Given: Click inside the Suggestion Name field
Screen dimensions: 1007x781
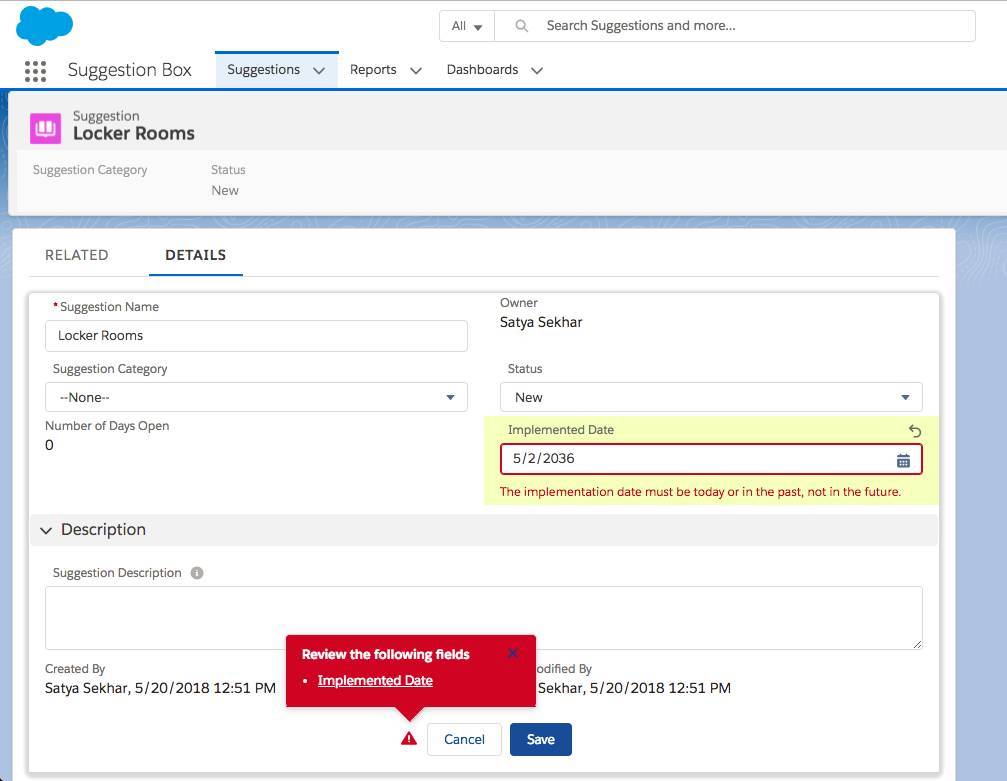Looking at the screenshot, I should coord(256,335).
